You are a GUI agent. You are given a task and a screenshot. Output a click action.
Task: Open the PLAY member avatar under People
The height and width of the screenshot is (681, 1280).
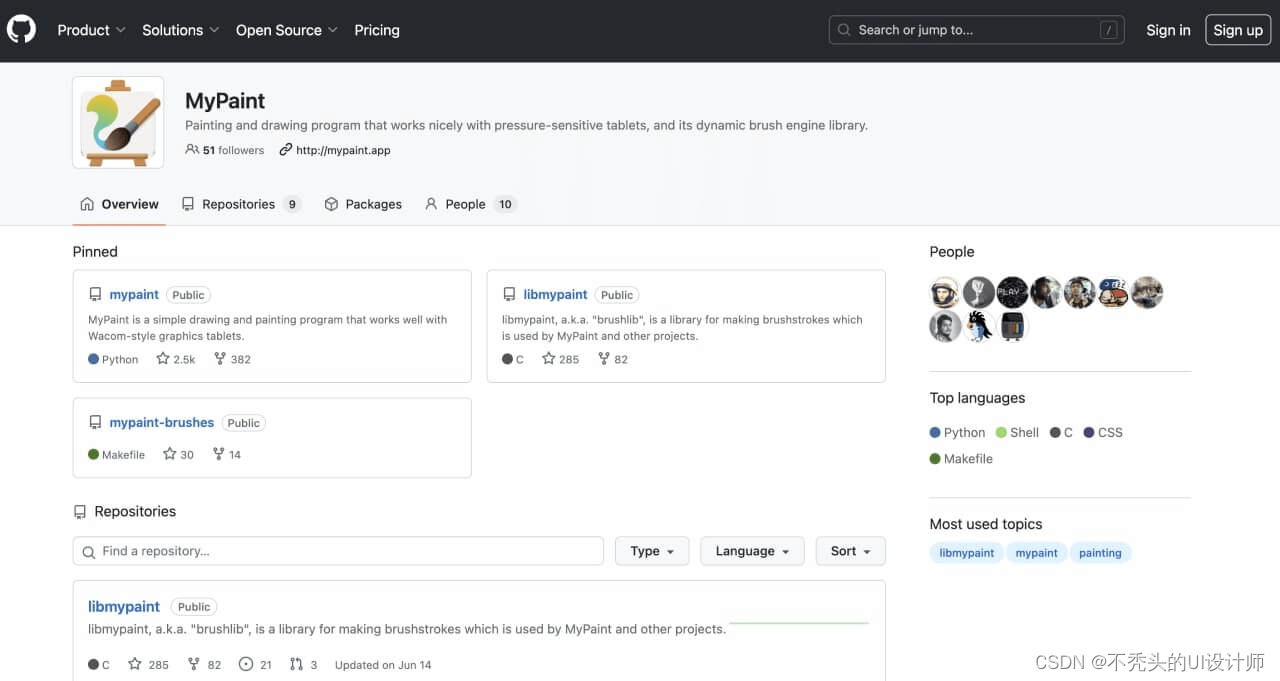tap(1012, 293)
